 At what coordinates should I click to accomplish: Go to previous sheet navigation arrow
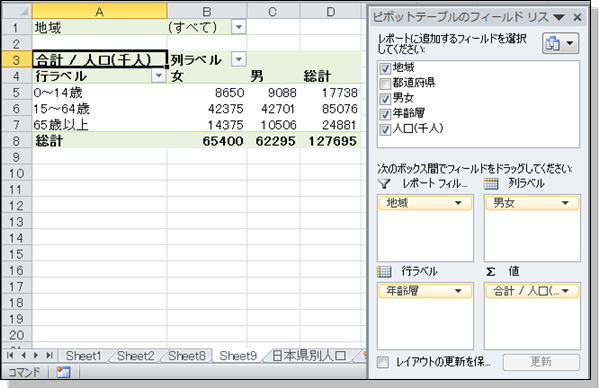(23, 356)
